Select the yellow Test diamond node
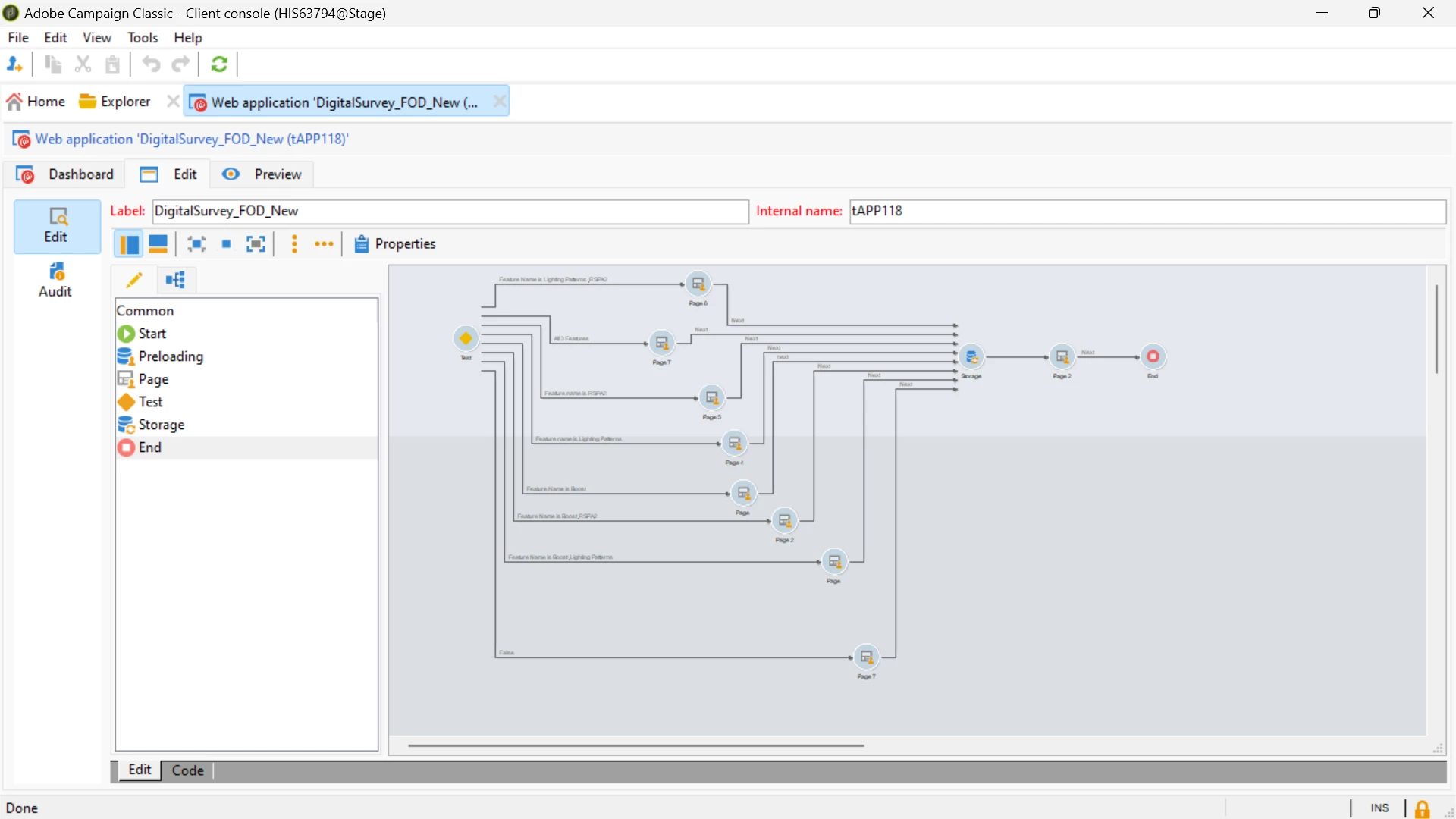Viewport: 1456px width, 819px height. click(x=466, y=338)
